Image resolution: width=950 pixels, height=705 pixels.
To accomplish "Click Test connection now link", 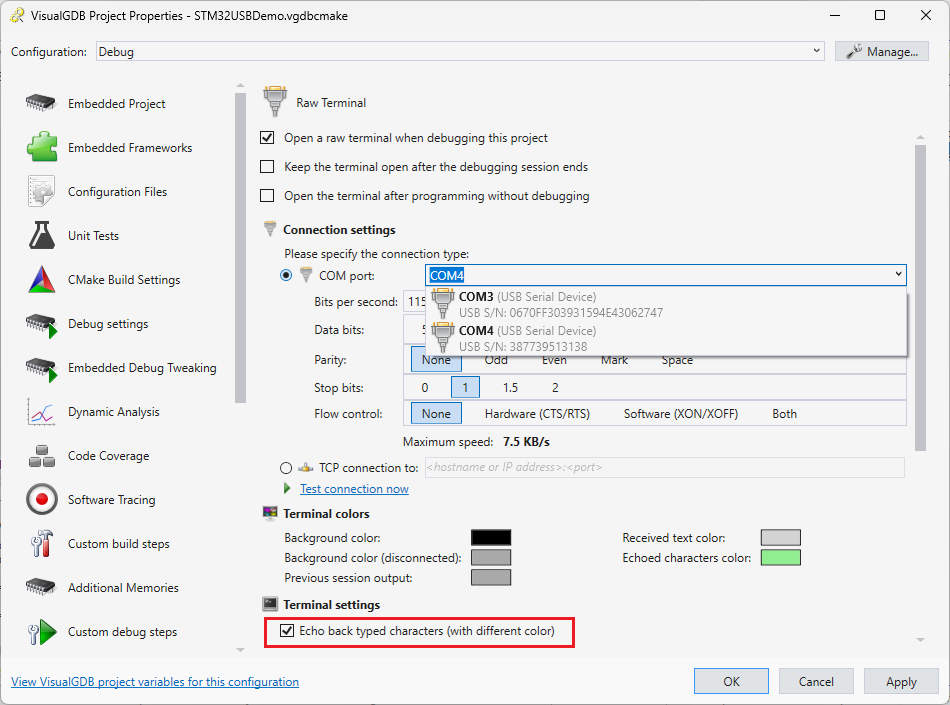I will 354,489.
